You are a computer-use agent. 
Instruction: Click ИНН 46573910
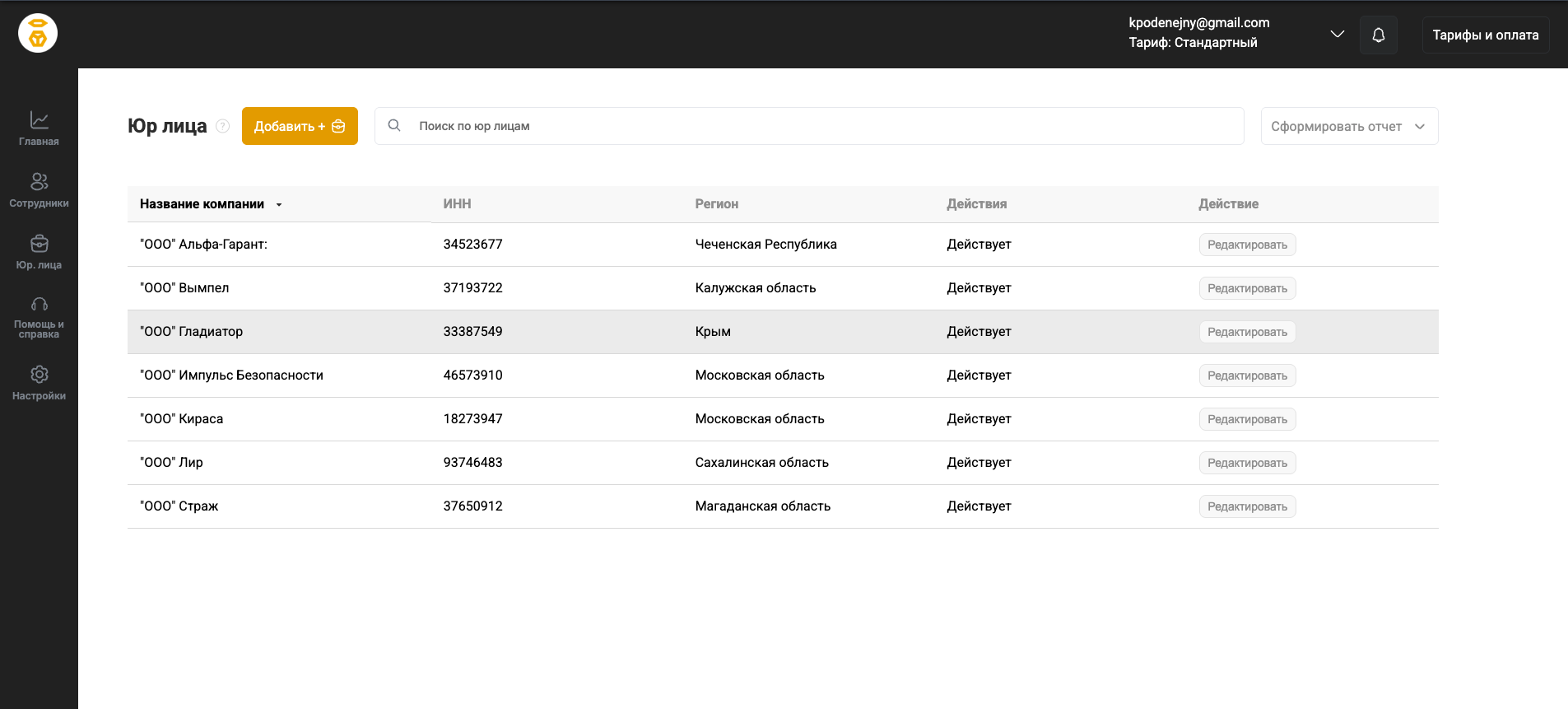tap(472, 375)
